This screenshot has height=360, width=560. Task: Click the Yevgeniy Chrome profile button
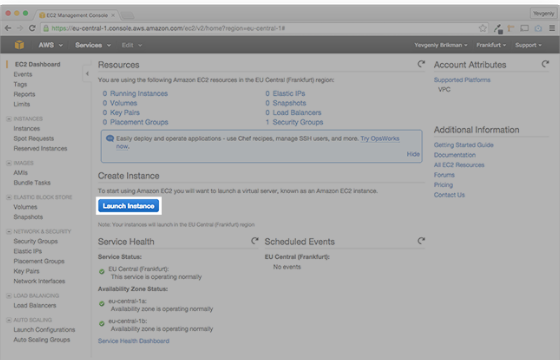pyautogui.click(x=543, y=14)
